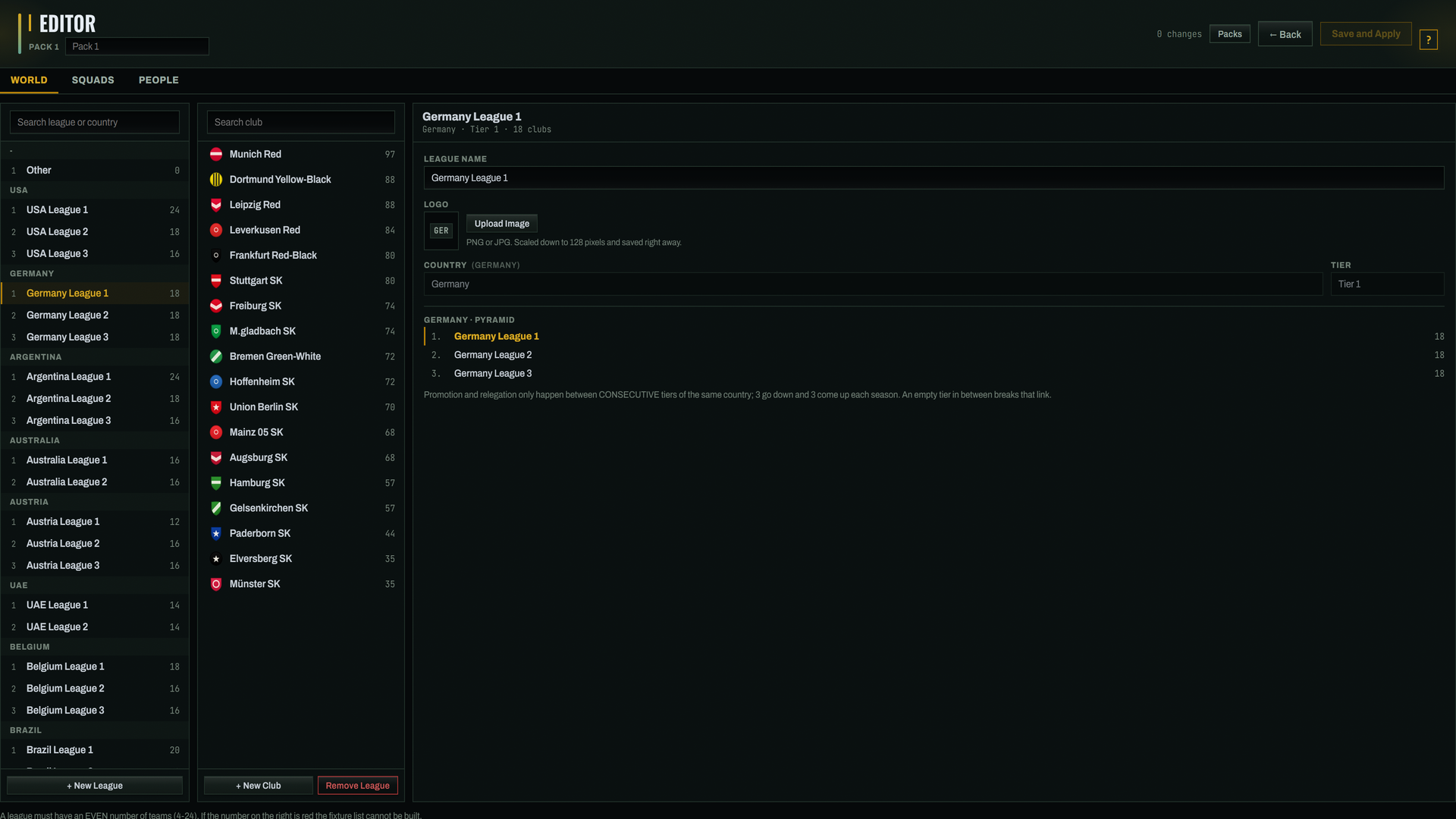
Task: Select the WORLD tab
Action: click(29, 80)
